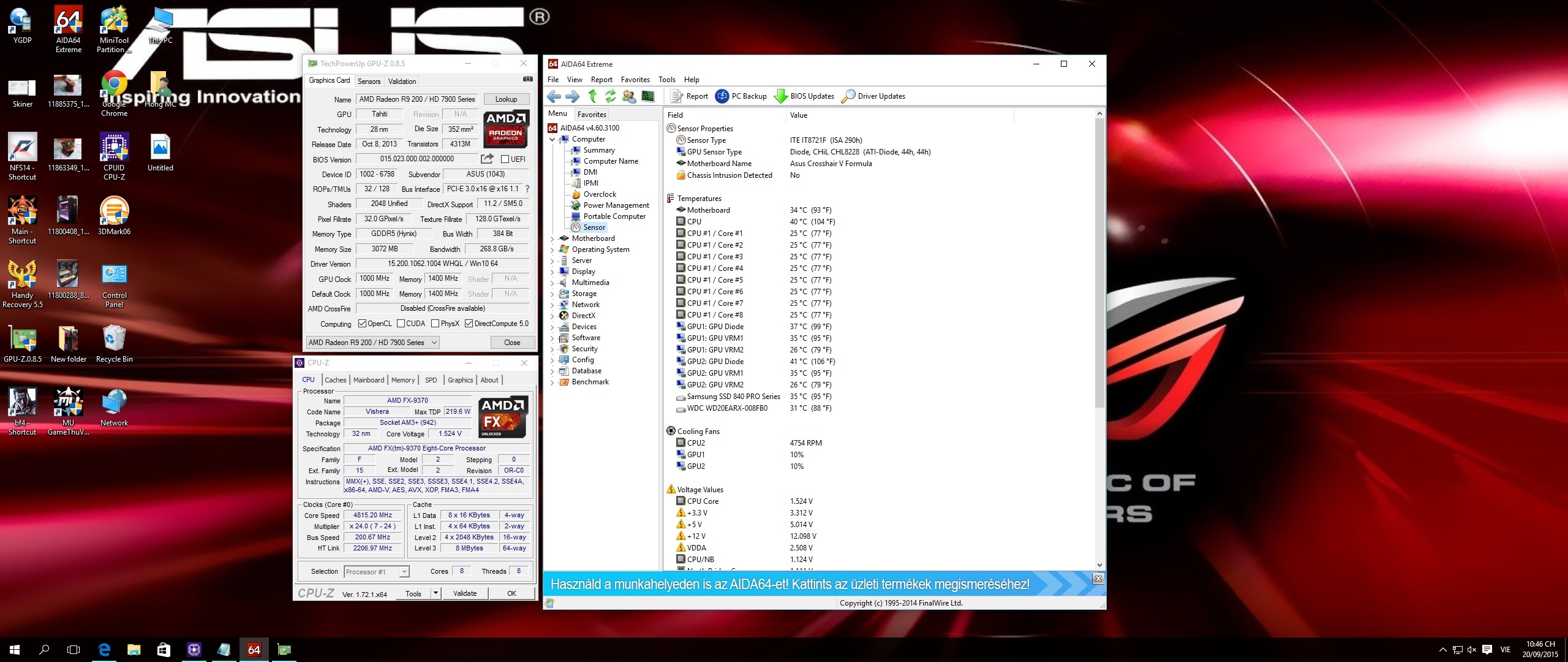
Task: Switch to the Validation tab in GPU-Z
Action: tap(402, 82)
